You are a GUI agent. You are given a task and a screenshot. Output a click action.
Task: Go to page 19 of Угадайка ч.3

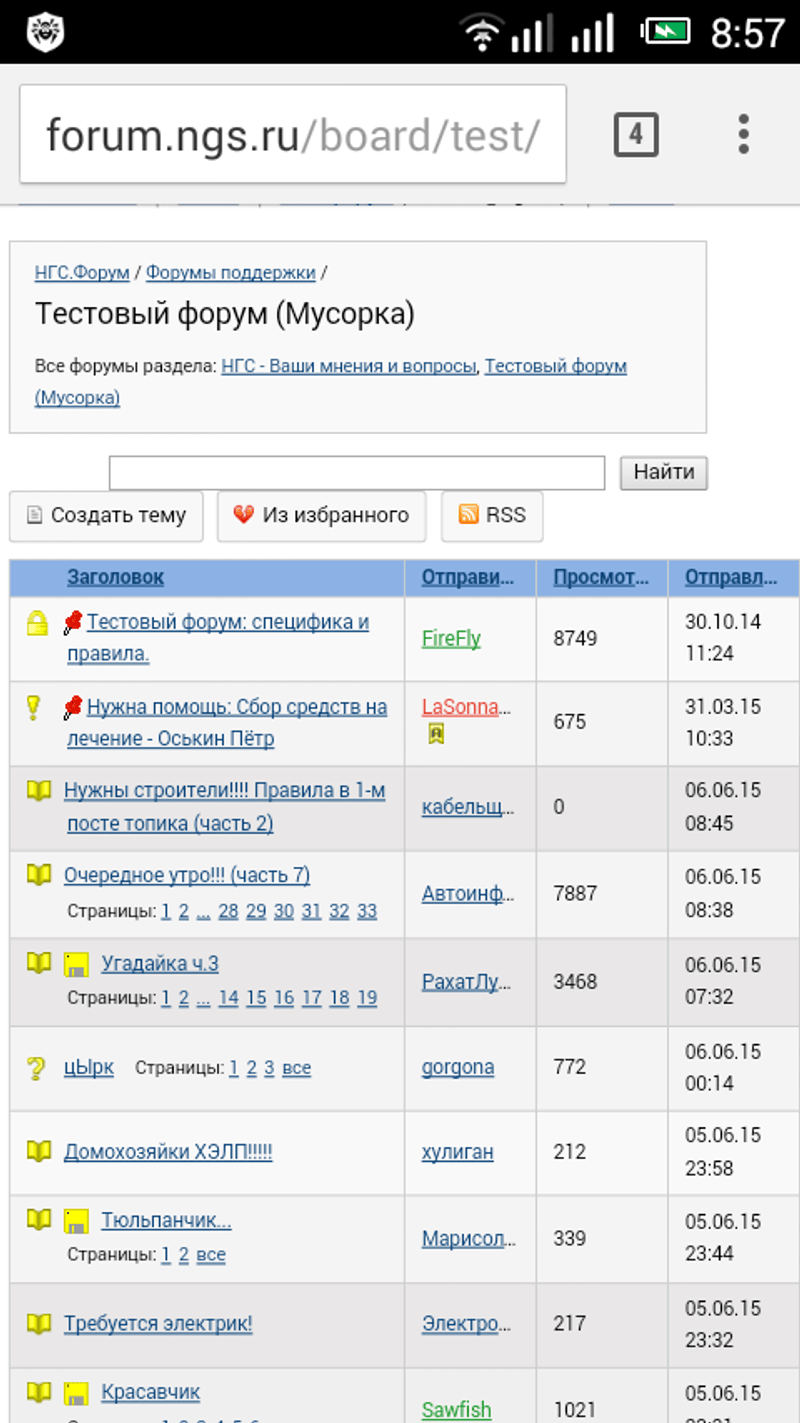[367, 998]
